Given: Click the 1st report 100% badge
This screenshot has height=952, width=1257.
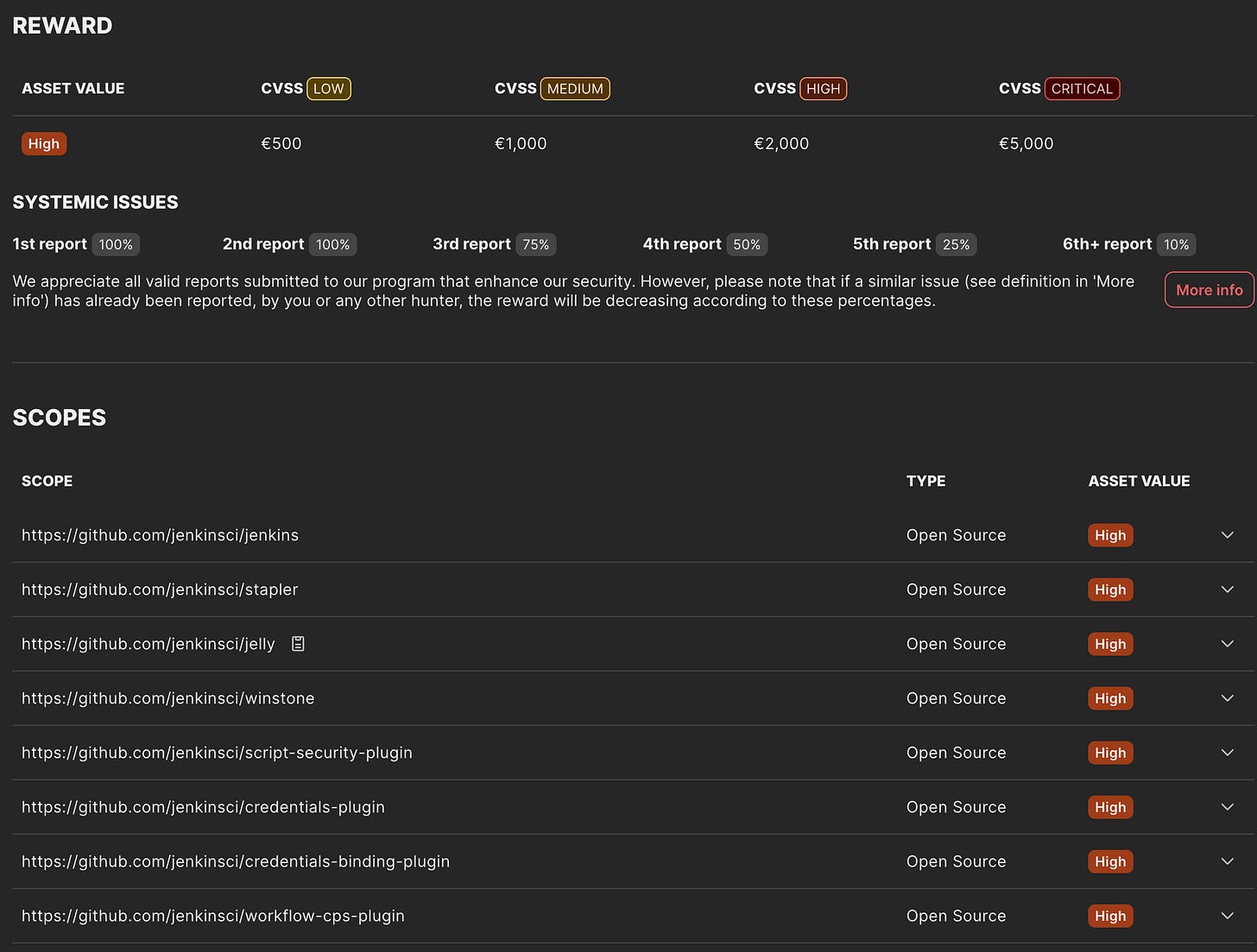Looking at the screenshot, I should click(x=116, y=245).
